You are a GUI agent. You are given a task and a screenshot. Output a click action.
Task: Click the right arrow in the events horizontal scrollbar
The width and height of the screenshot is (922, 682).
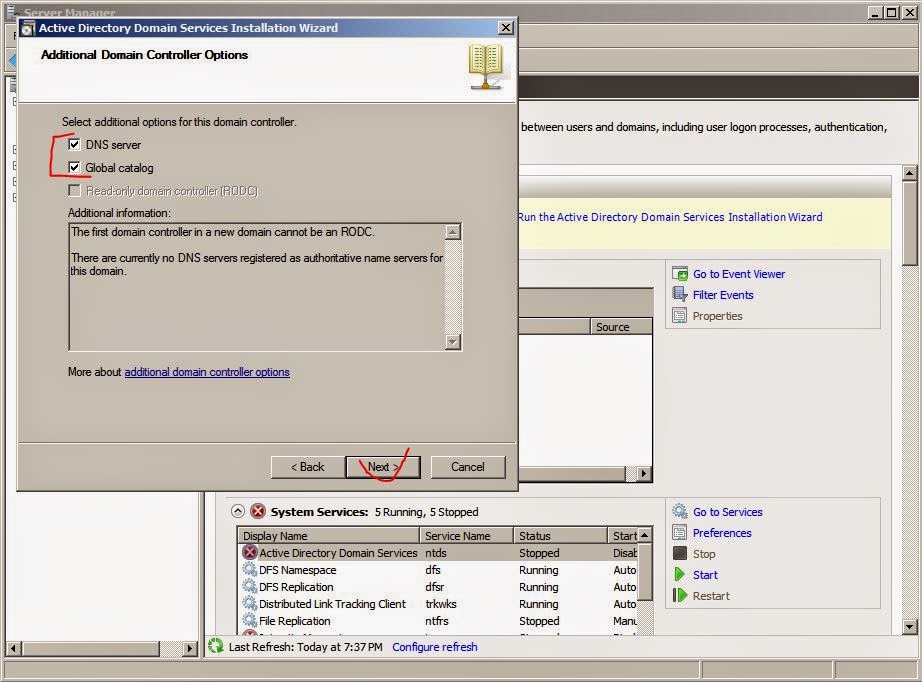click(644, 473)
